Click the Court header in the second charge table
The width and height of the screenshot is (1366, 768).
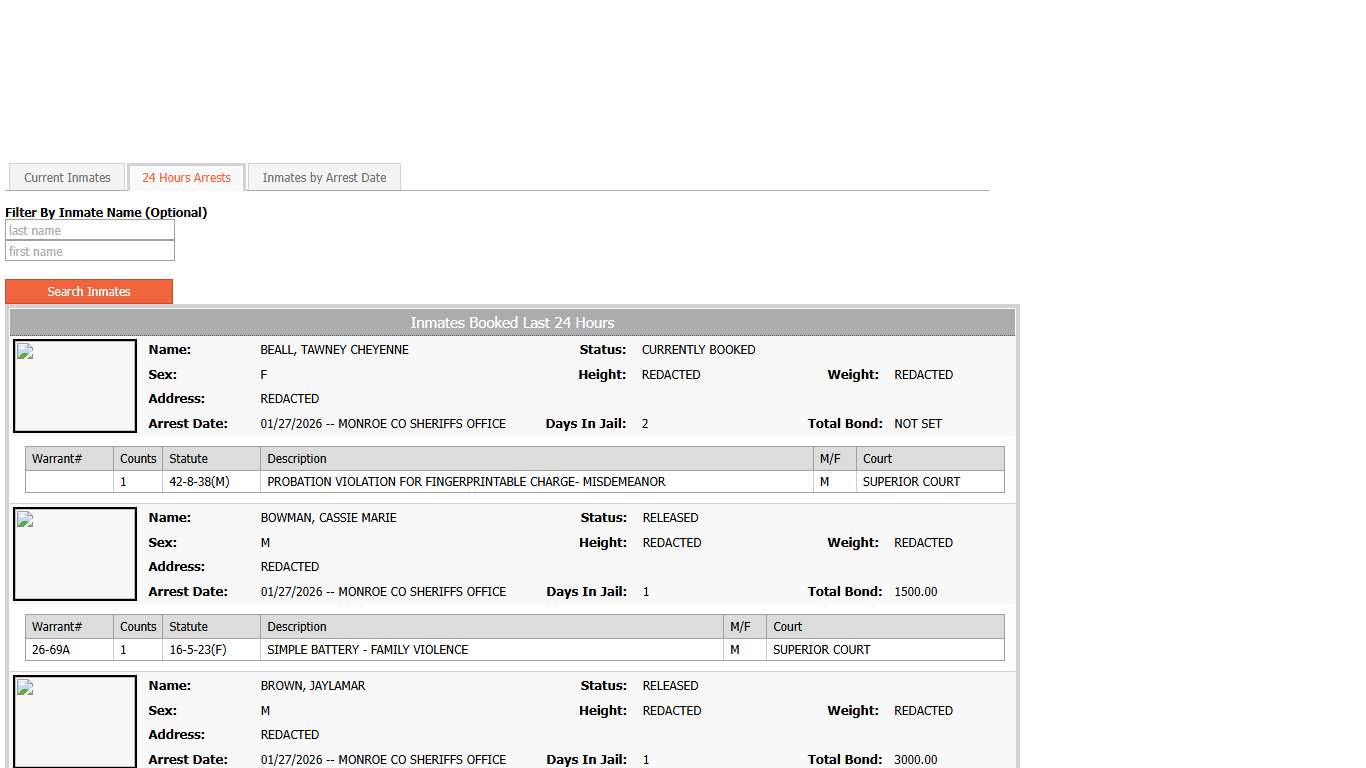point(788,627)
